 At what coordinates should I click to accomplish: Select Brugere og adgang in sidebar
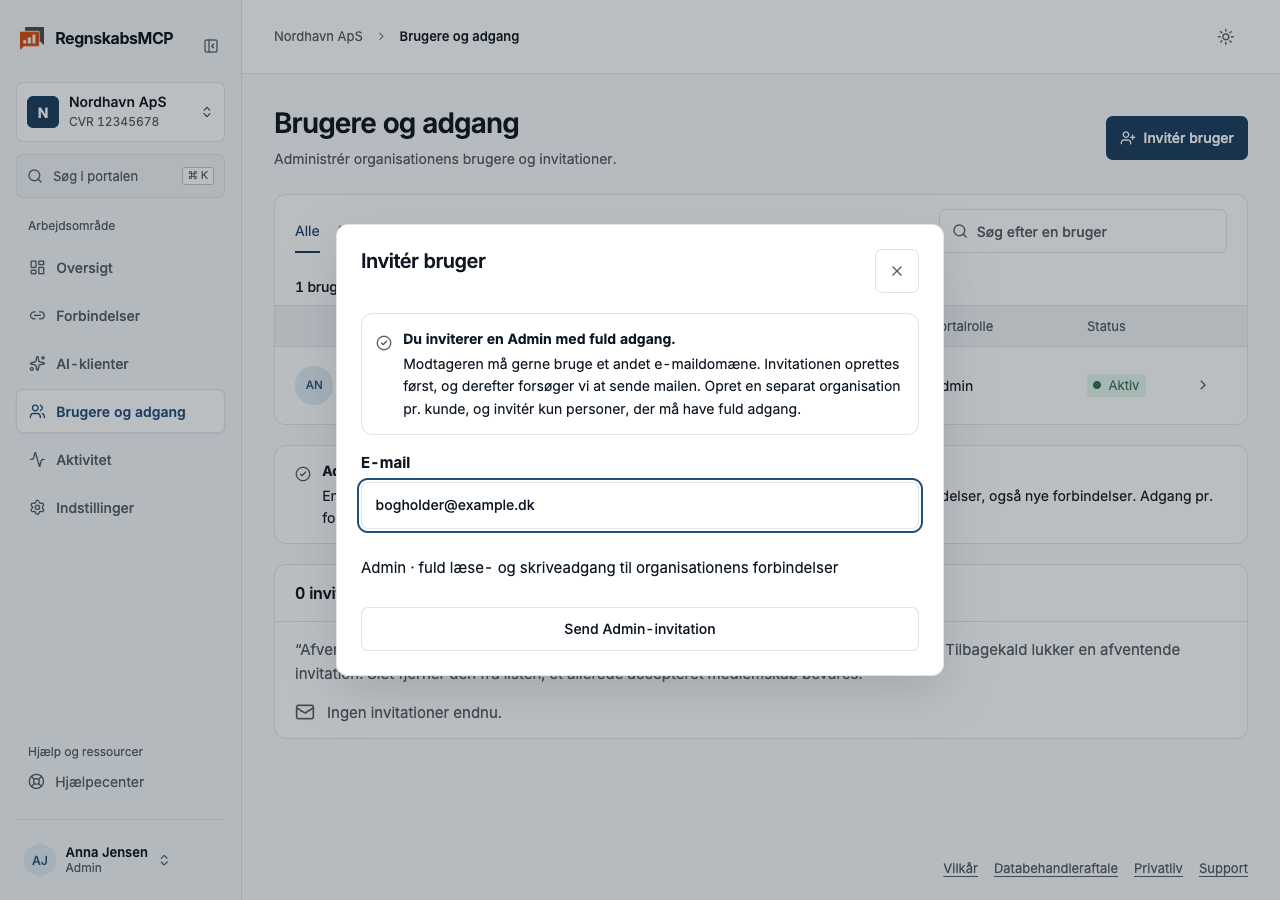click(x=120, y=412)
